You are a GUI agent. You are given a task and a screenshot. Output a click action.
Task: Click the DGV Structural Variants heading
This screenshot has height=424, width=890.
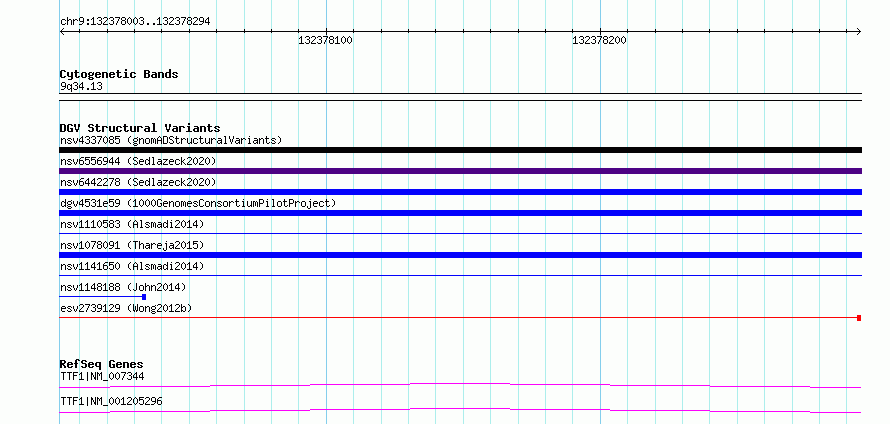[140, 128]
